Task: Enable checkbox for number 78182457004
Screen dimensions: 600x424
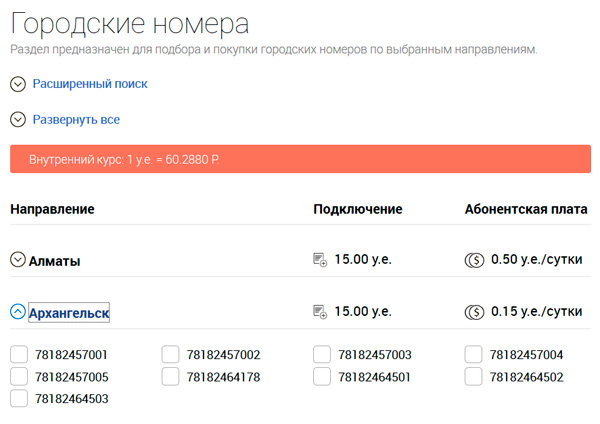Action: click(474, 354)
